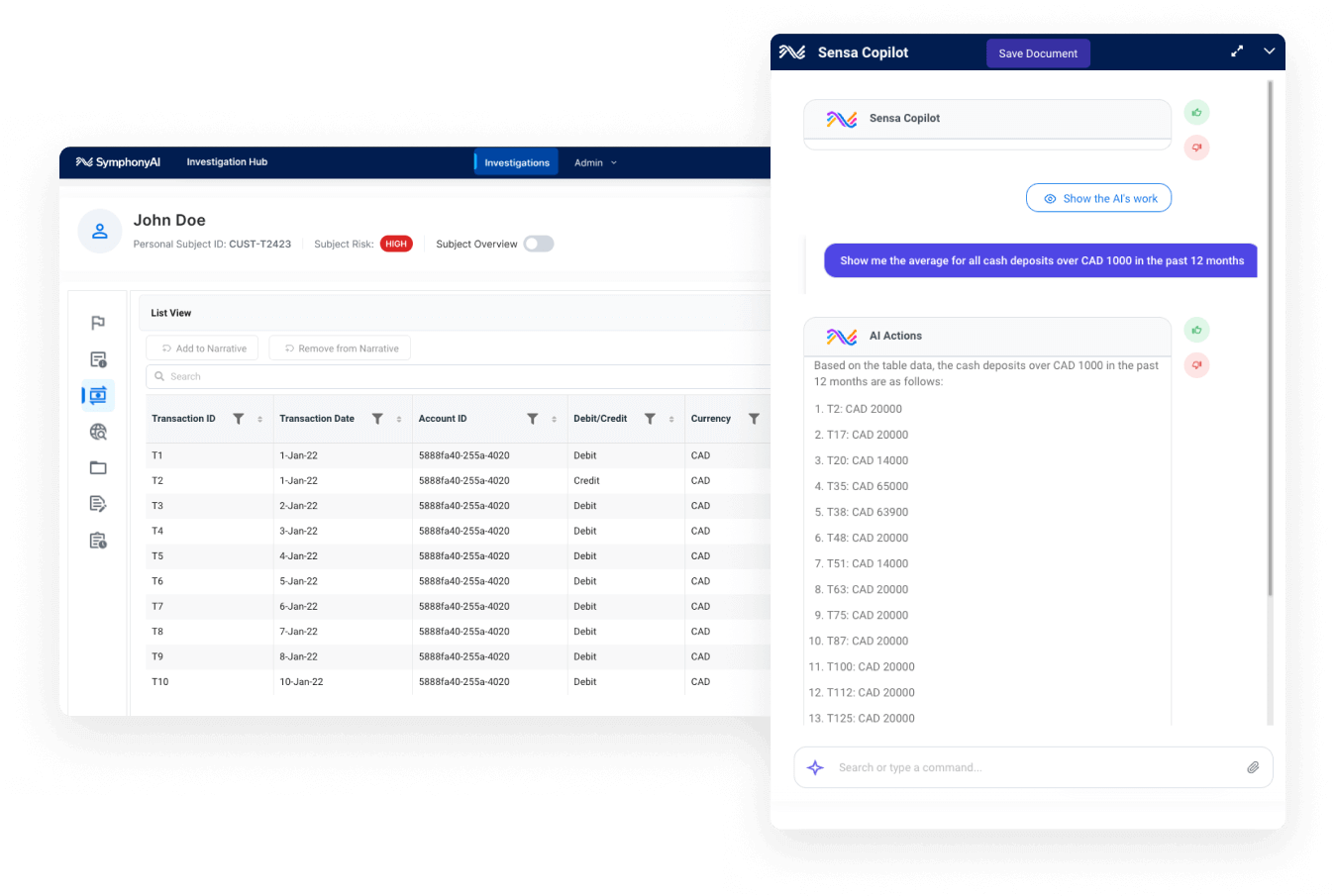
Task: Click Add to Narrative button
Action: pyautogui.click(x=203, y=348)
